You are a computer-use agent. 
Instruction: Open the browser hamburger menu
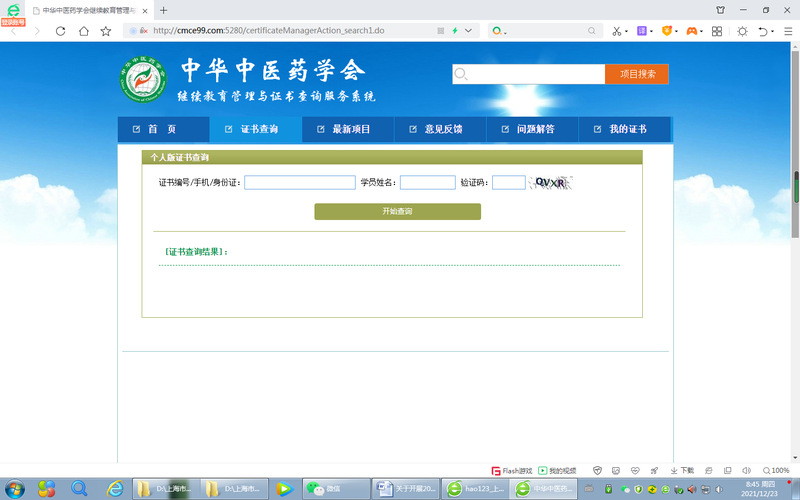[x=788, y=31]
